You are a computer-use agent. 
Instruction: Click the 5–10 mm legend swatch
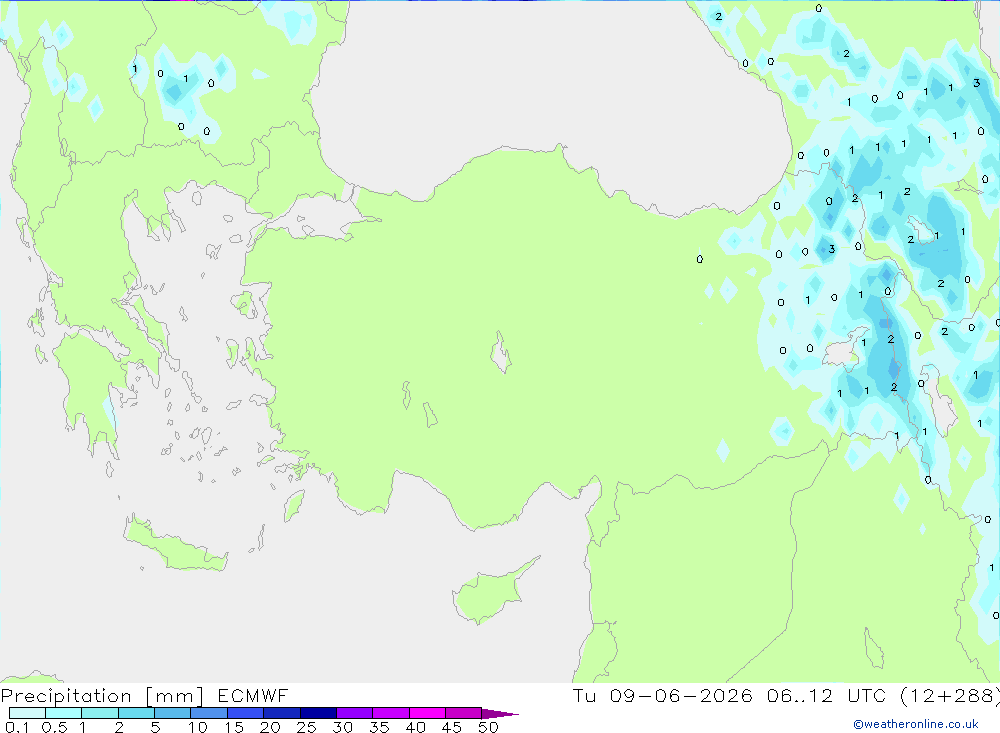click(x=173, y=713)
